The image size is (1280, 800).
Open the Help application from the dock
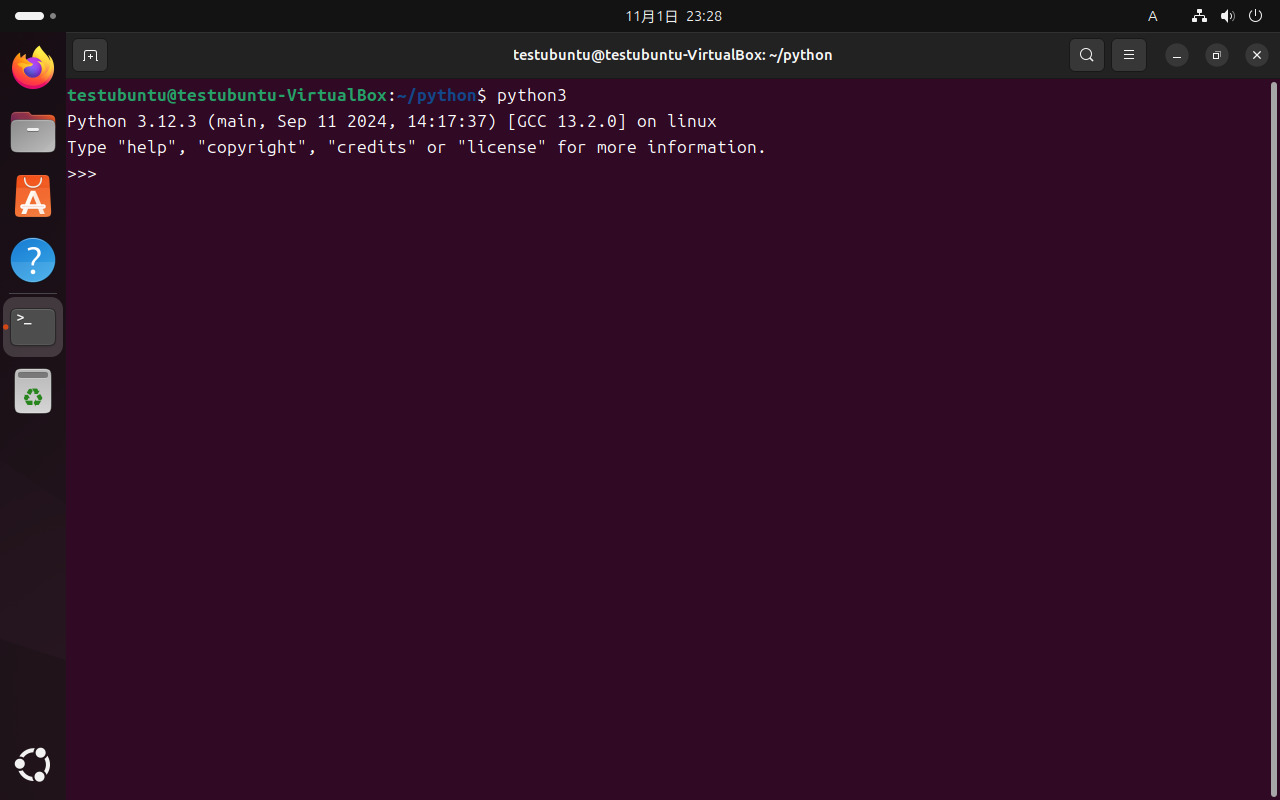coord(33,260)
